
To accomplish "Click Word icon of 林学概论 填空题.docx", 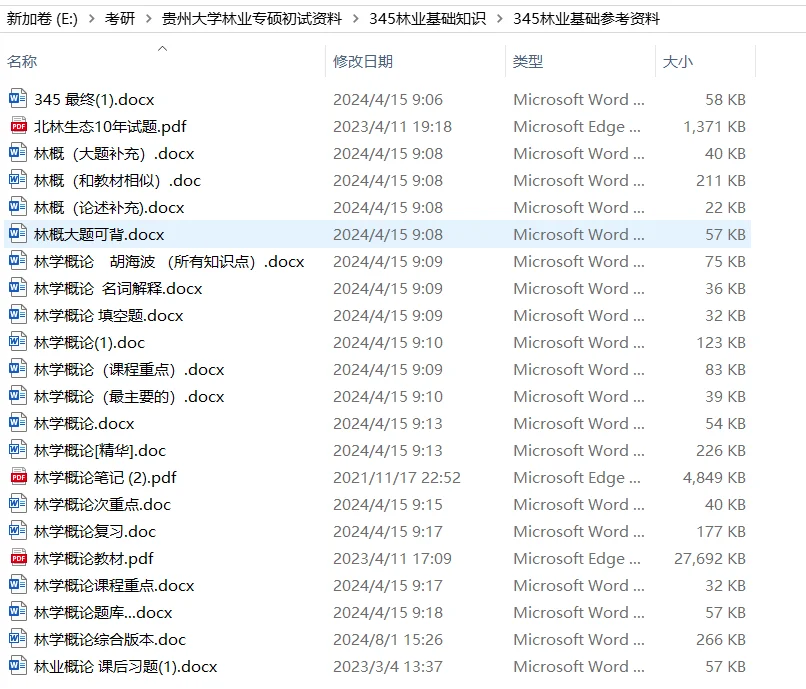I will point(18,314).
